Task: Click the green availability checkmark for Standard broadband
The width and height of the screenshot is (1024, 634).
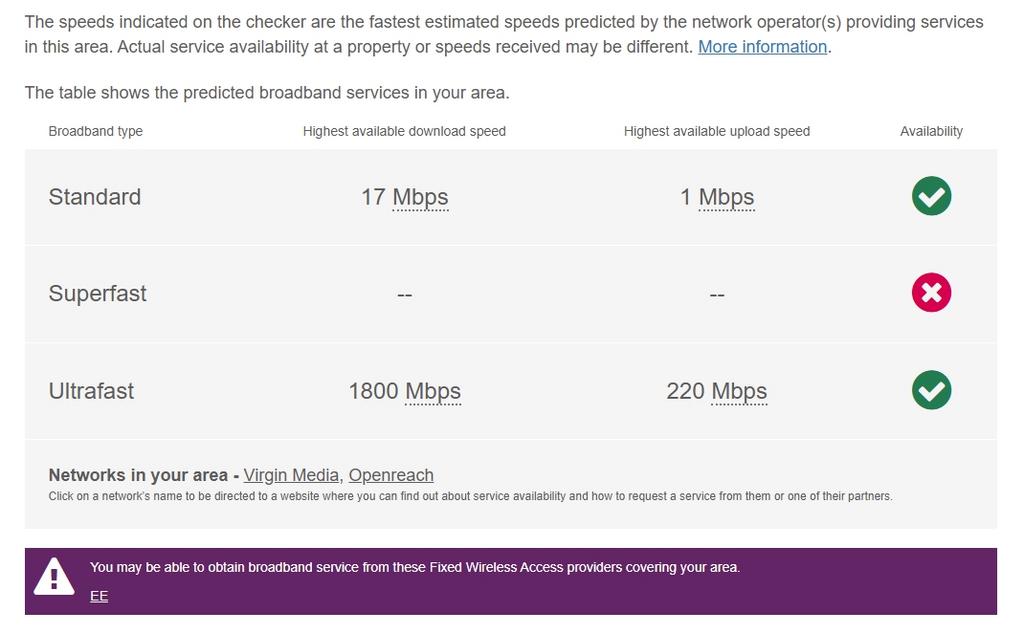Action: click(x=930, y=196)
